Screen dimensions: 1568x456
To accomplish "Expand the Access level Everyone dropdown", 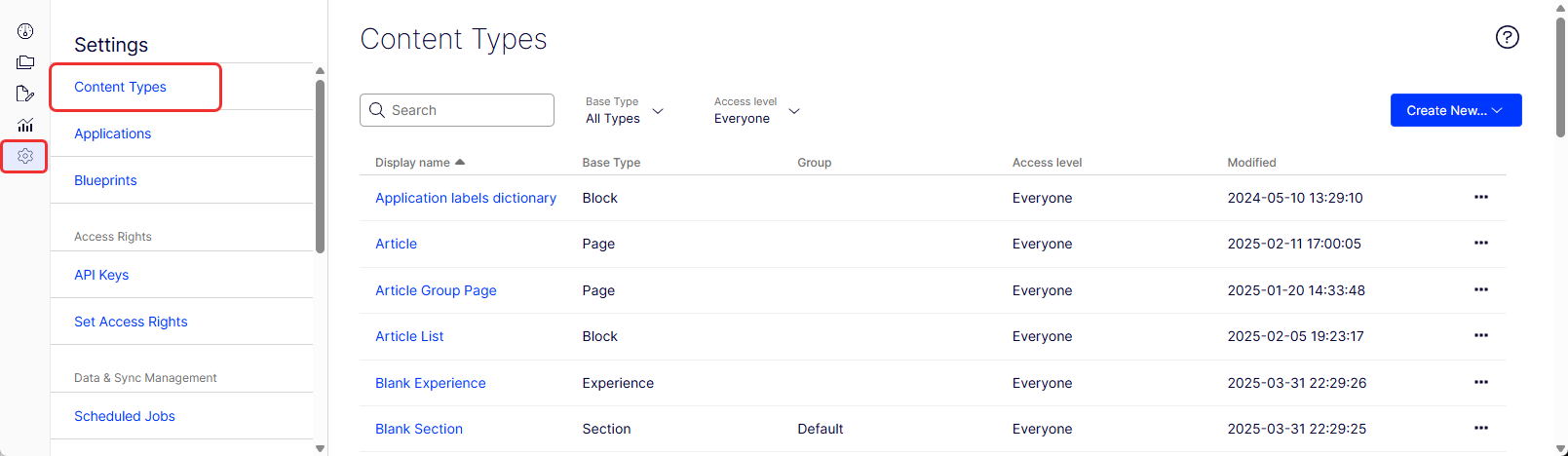I will coord(757,110).
